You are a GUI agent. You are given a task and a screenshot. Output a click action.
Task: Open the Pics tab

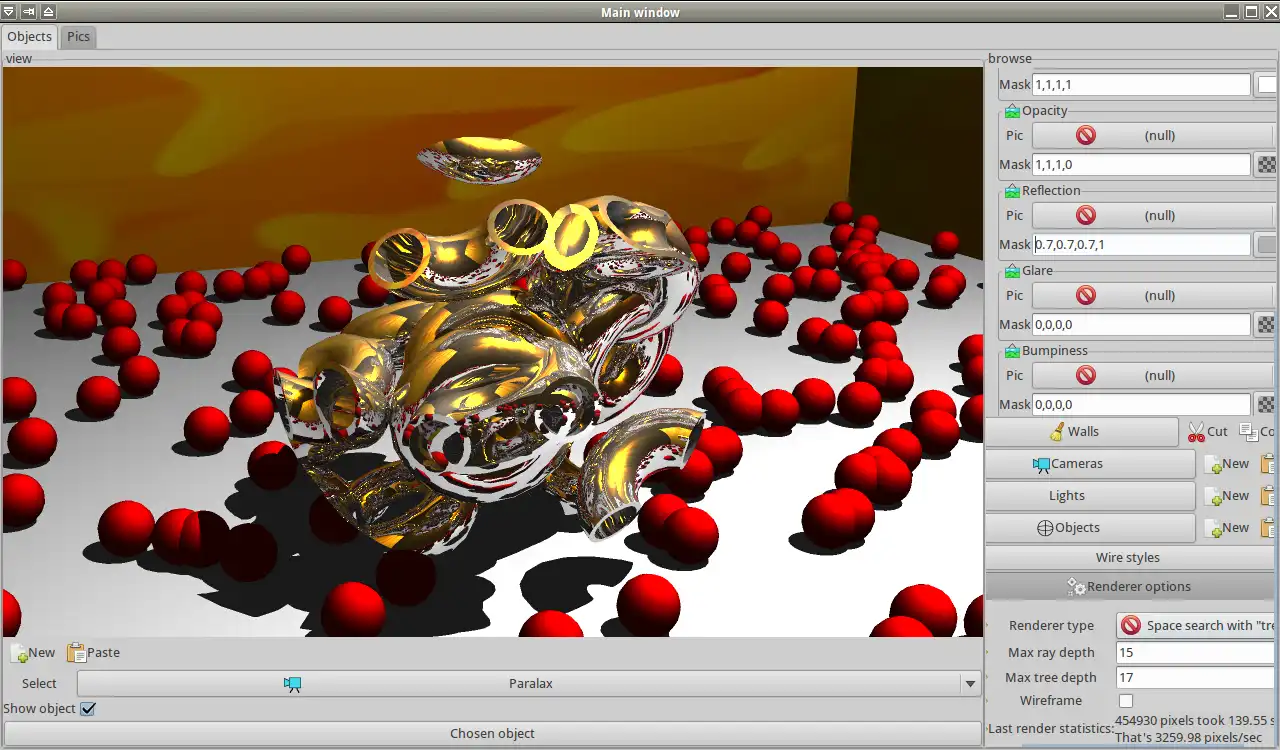coord(78,37)
